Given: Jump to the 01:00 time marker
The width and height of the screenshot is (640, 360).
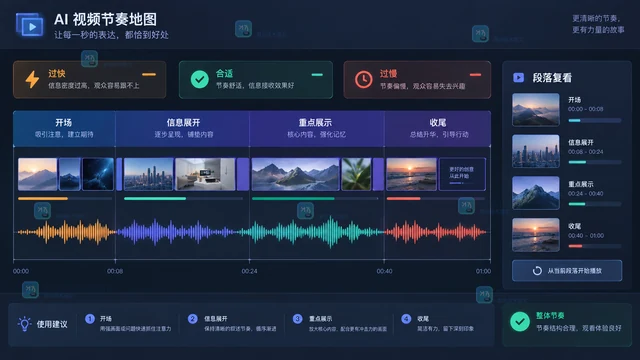Looking at the screenshot, I should [483, 271].
